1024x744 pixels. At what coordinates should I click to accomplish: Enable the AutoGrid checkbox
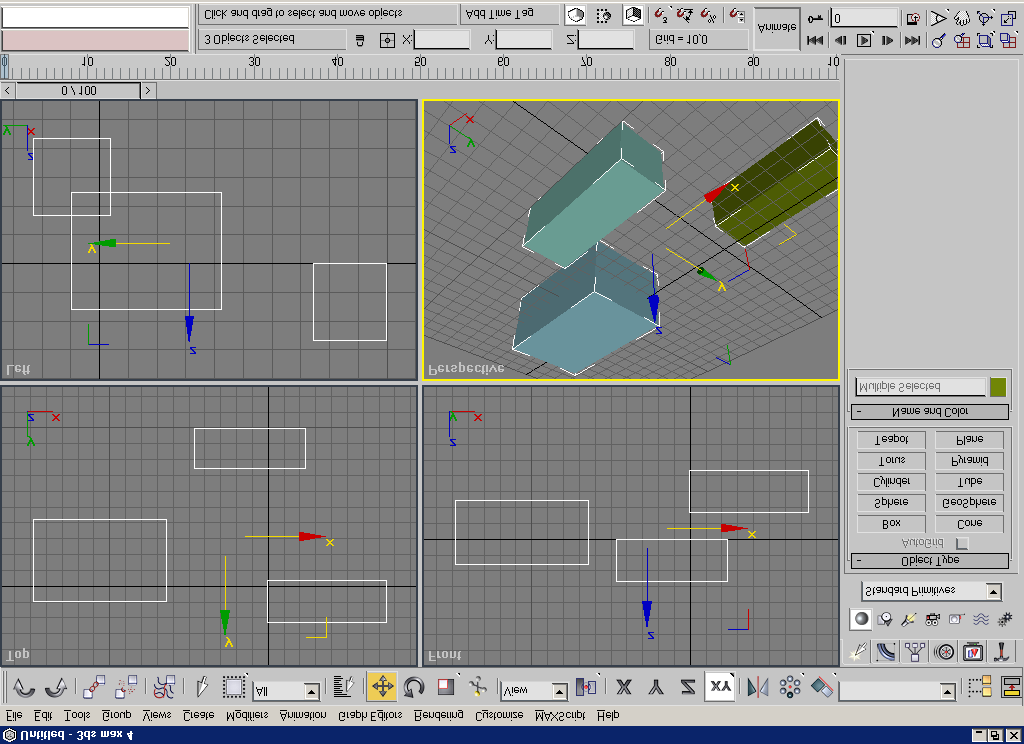click(x=961, y=543)
